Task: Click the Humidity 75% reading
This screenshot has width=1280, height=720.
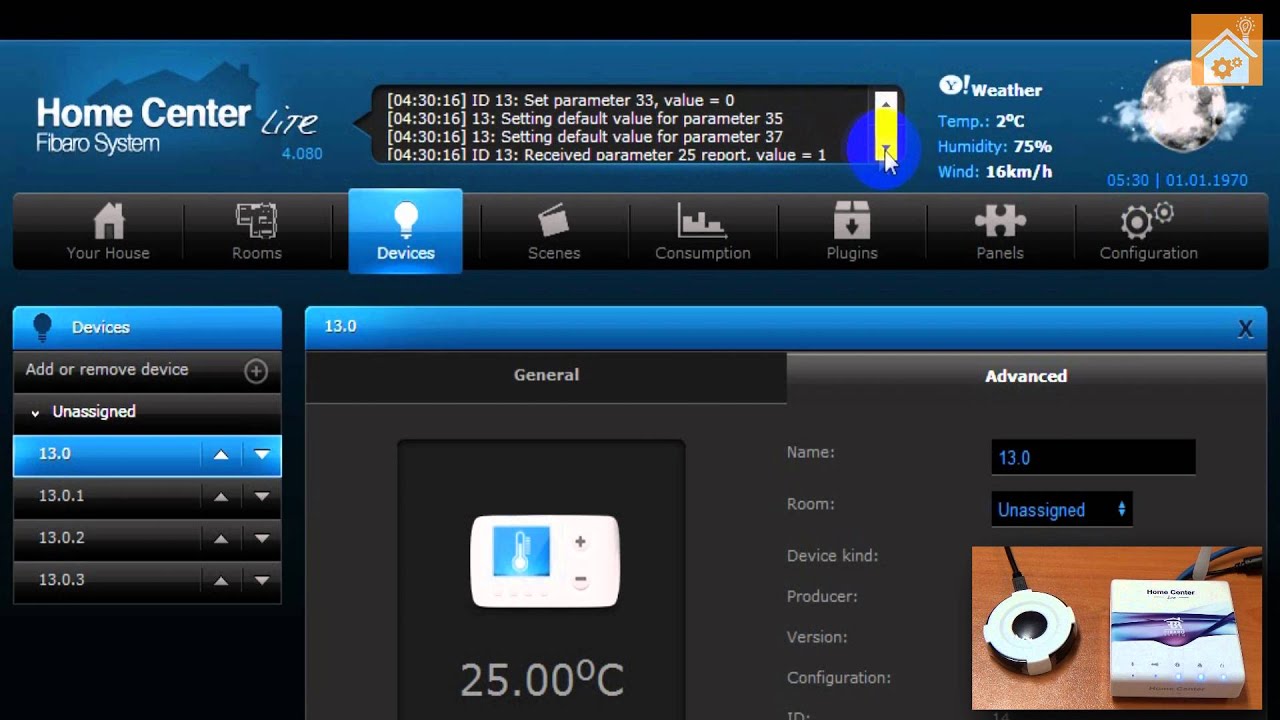Action: coord(995,146)
